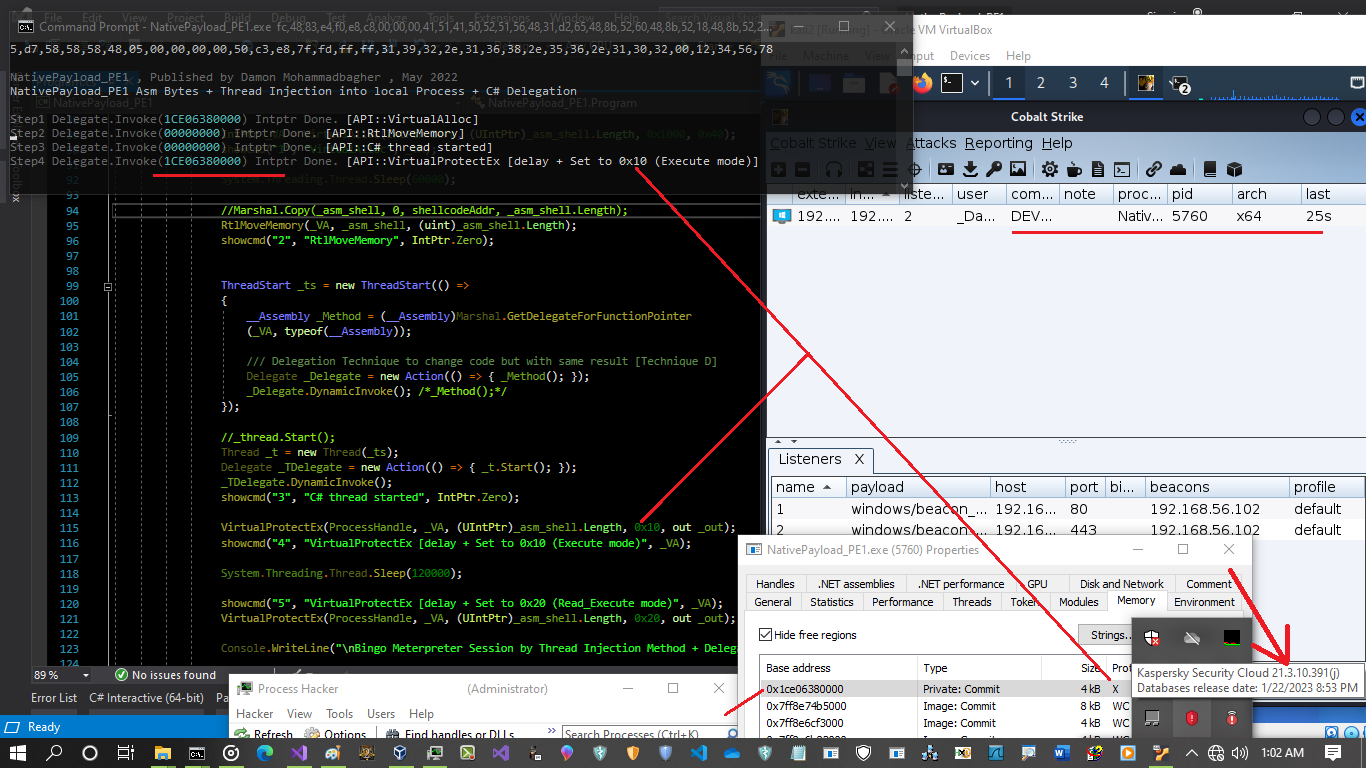Click the Windows search magnifier on taskbar
Image resolution: width=1366 pixels, height=768 pixels.
tap(55, 753)
